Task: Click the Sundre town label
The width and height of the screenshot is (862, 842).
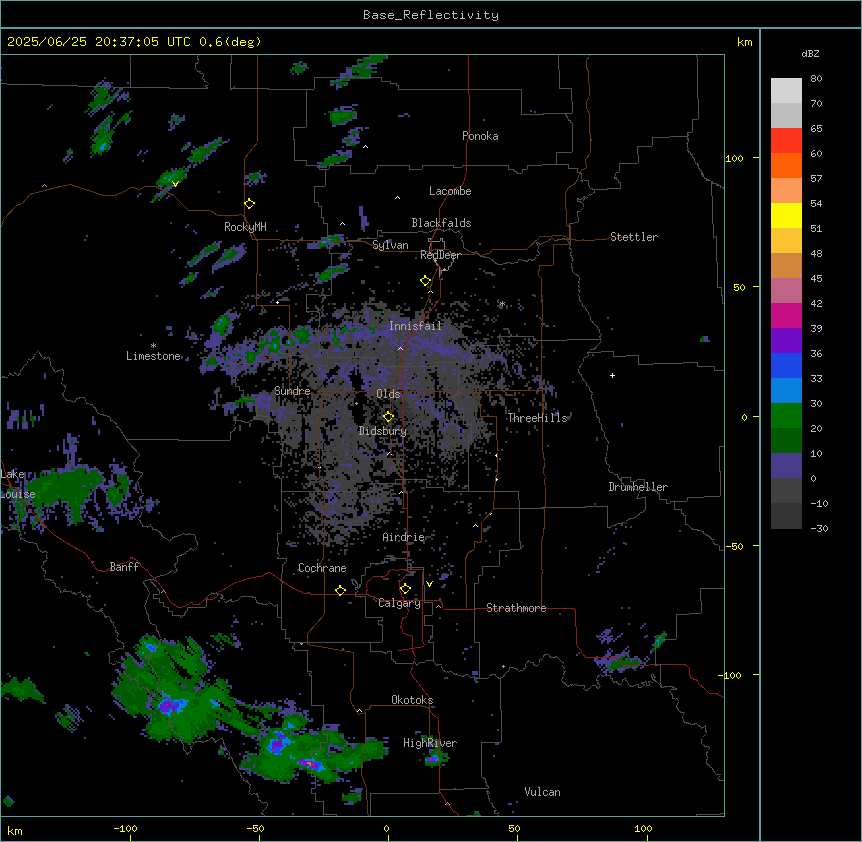Action: pos(292,391)
